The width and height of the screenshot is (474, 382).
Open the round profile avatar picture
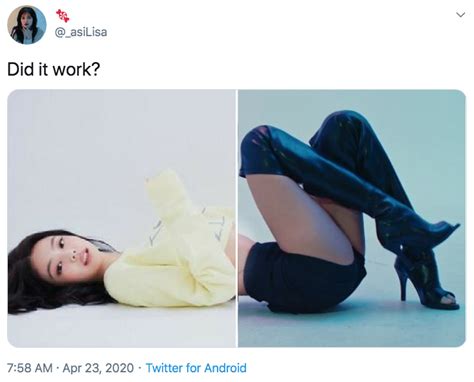[x=27, y=25]
